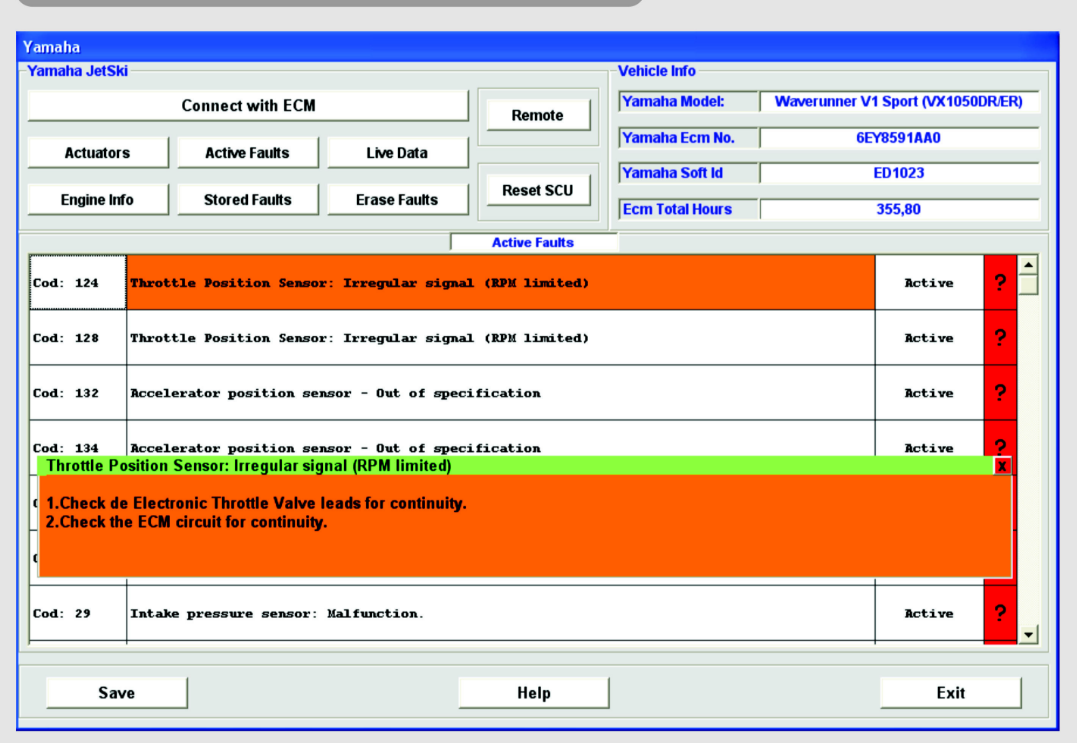This screenshot has height=743, width=1077.
Task: Open Help
Action: [x=534, y=693]
